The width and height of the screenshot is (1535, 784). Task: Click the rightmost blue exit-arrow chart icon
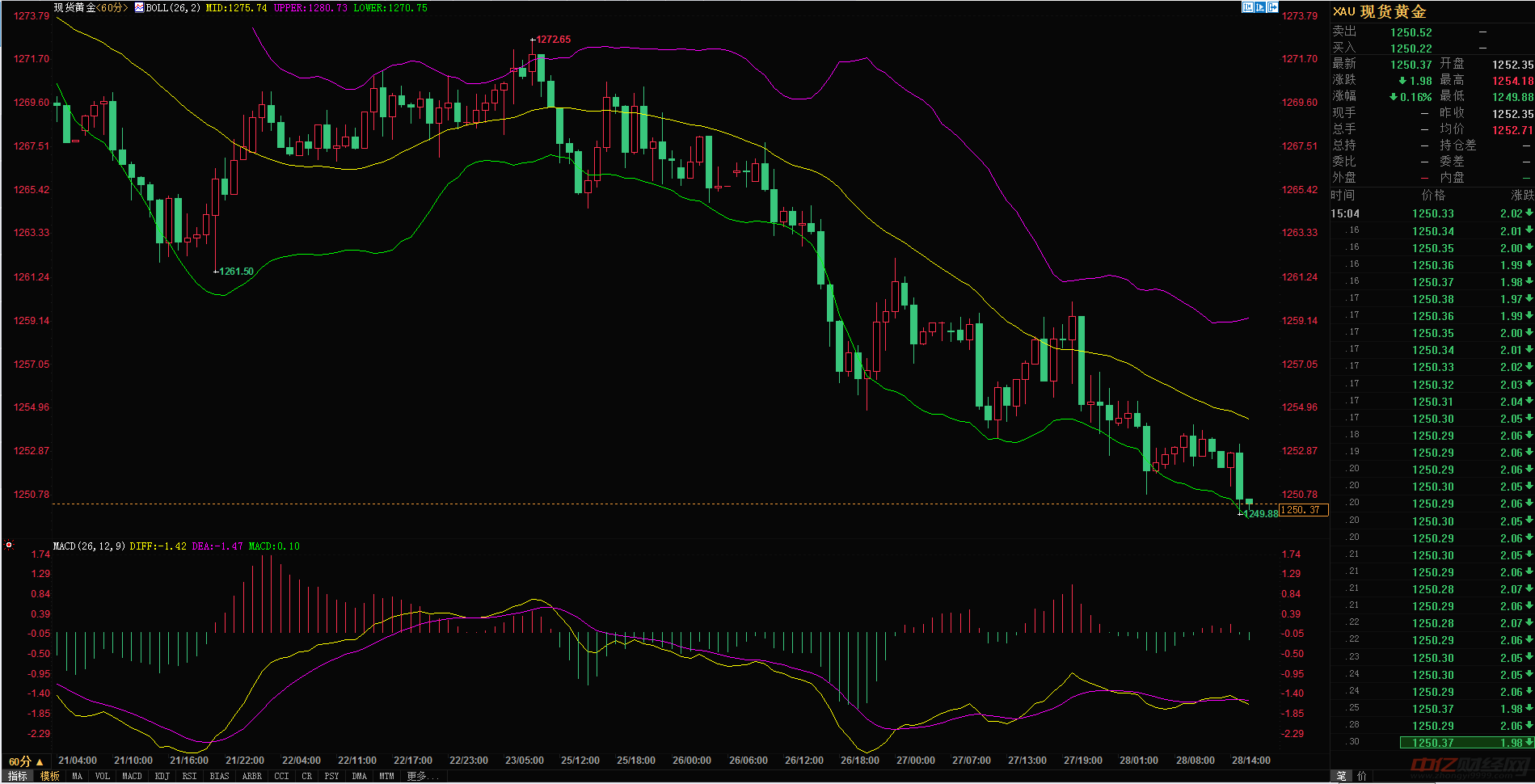click(1273, 7)
